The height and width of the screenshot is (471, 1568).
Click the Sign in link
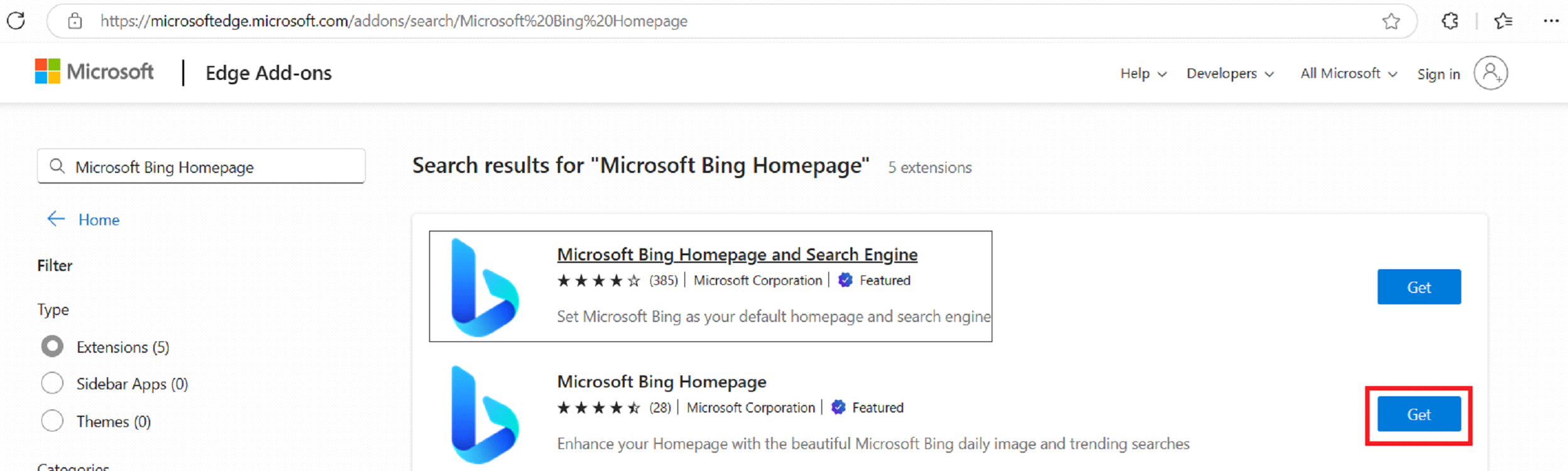tap(1438, 74)
